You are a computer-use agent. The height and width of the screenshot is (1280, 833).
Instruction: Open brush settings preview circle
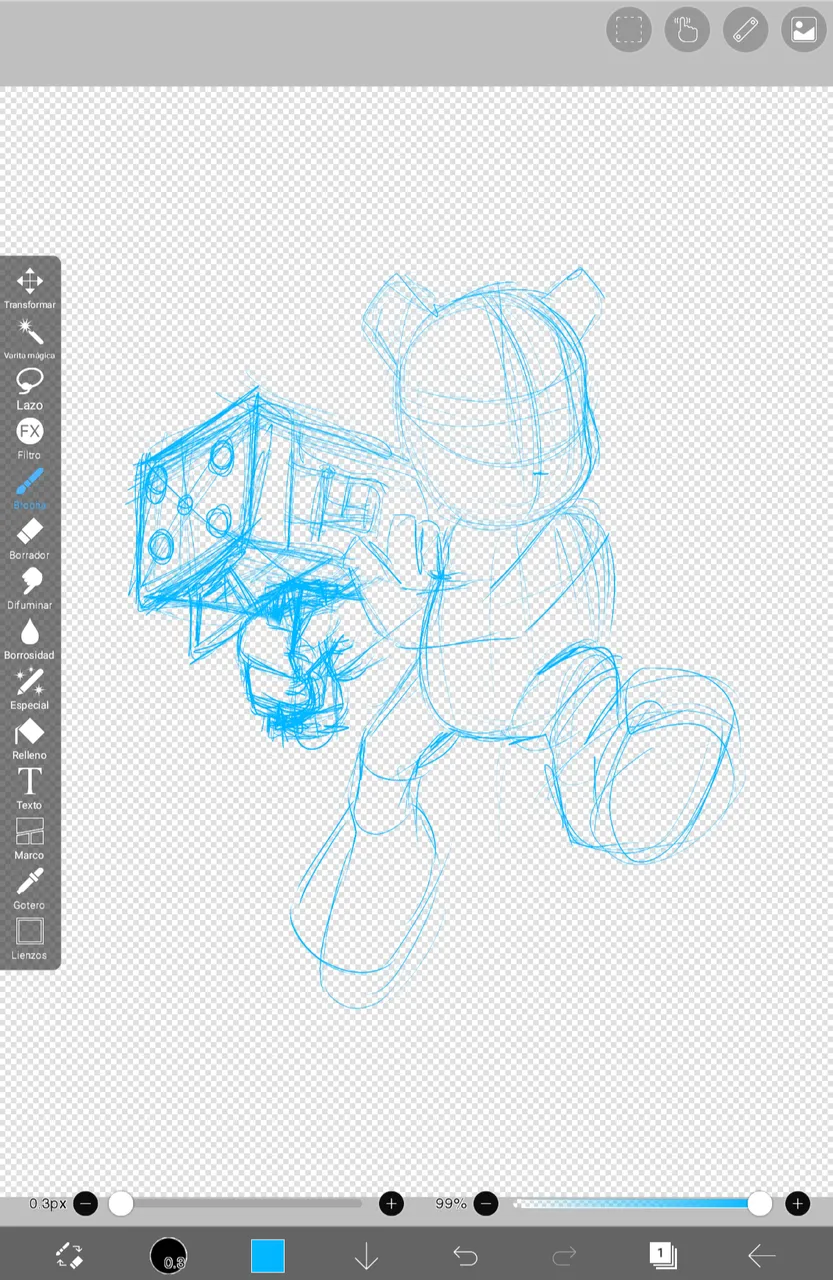point(168,1255)
